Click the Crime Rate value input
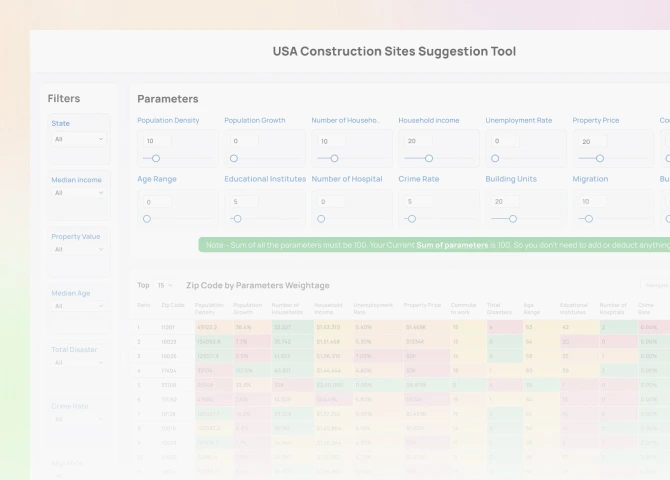The width and height of the screenshot is (670, 480). click(418, 201)
